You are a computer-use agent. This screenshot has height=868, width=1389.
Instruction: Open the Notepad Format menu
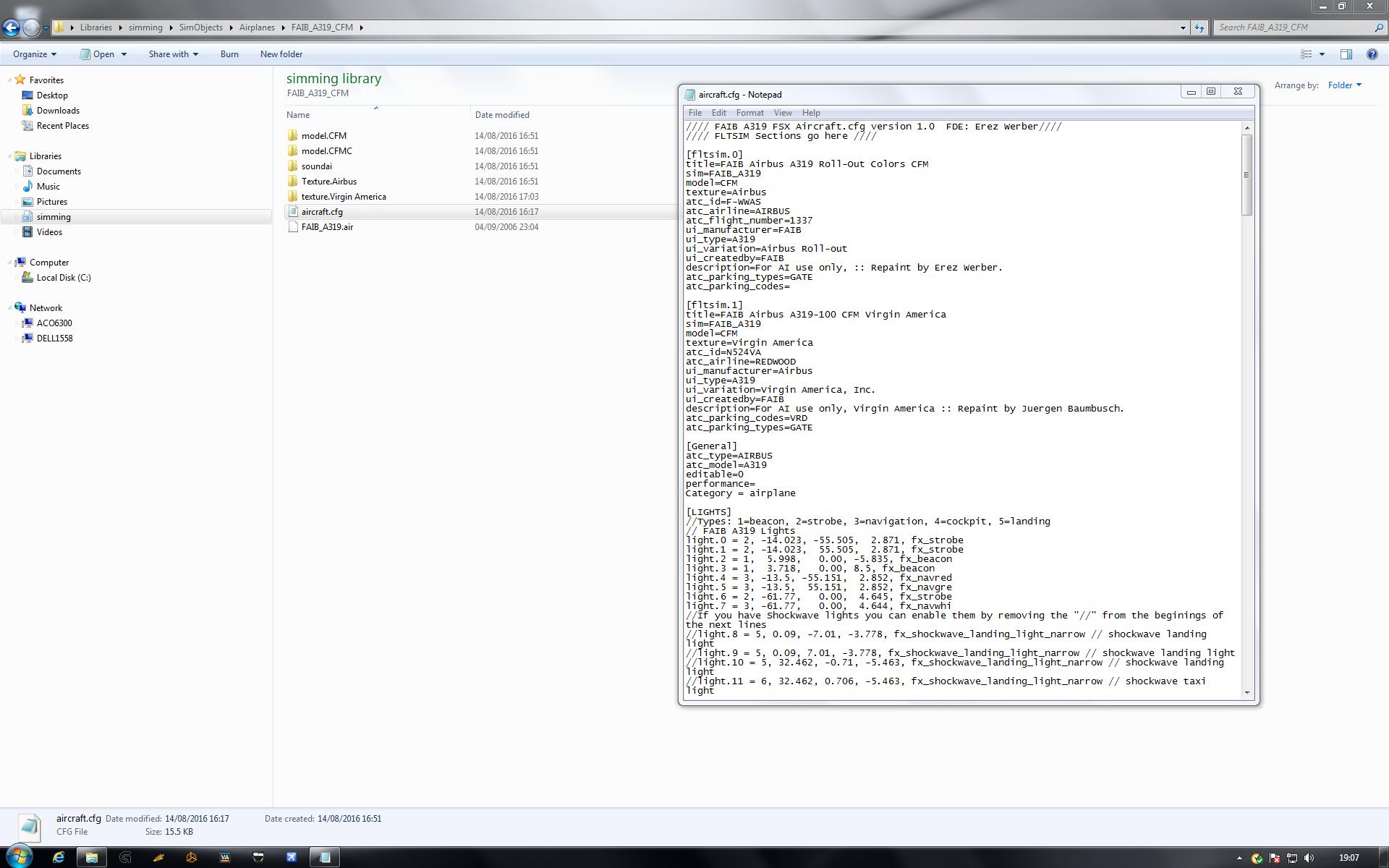pyautogui.click(x=749, y=113)
